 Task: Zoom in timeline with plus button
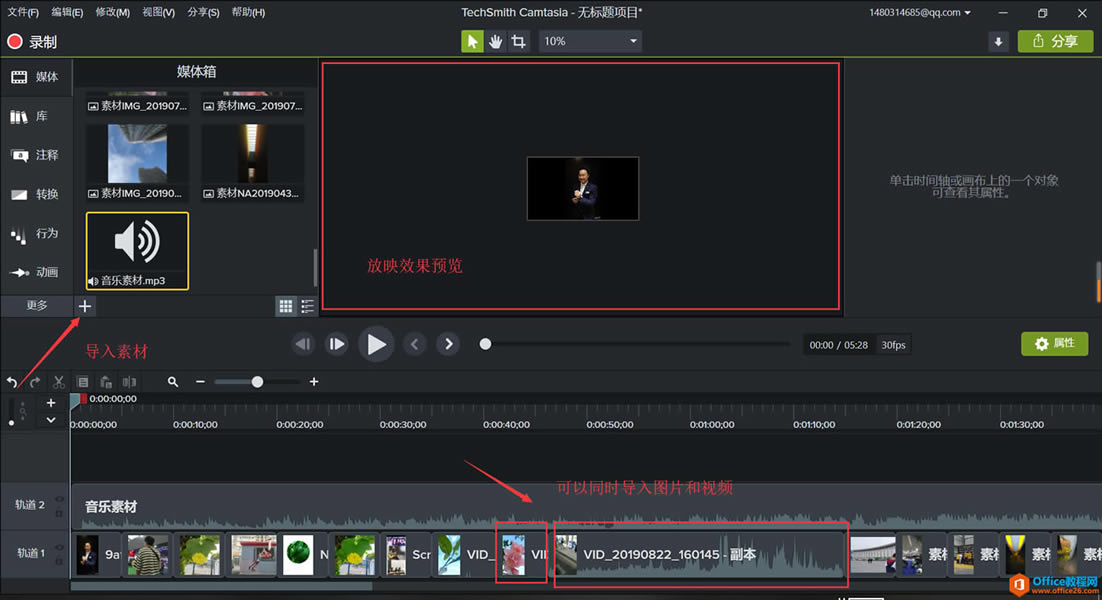coord(314,382)
